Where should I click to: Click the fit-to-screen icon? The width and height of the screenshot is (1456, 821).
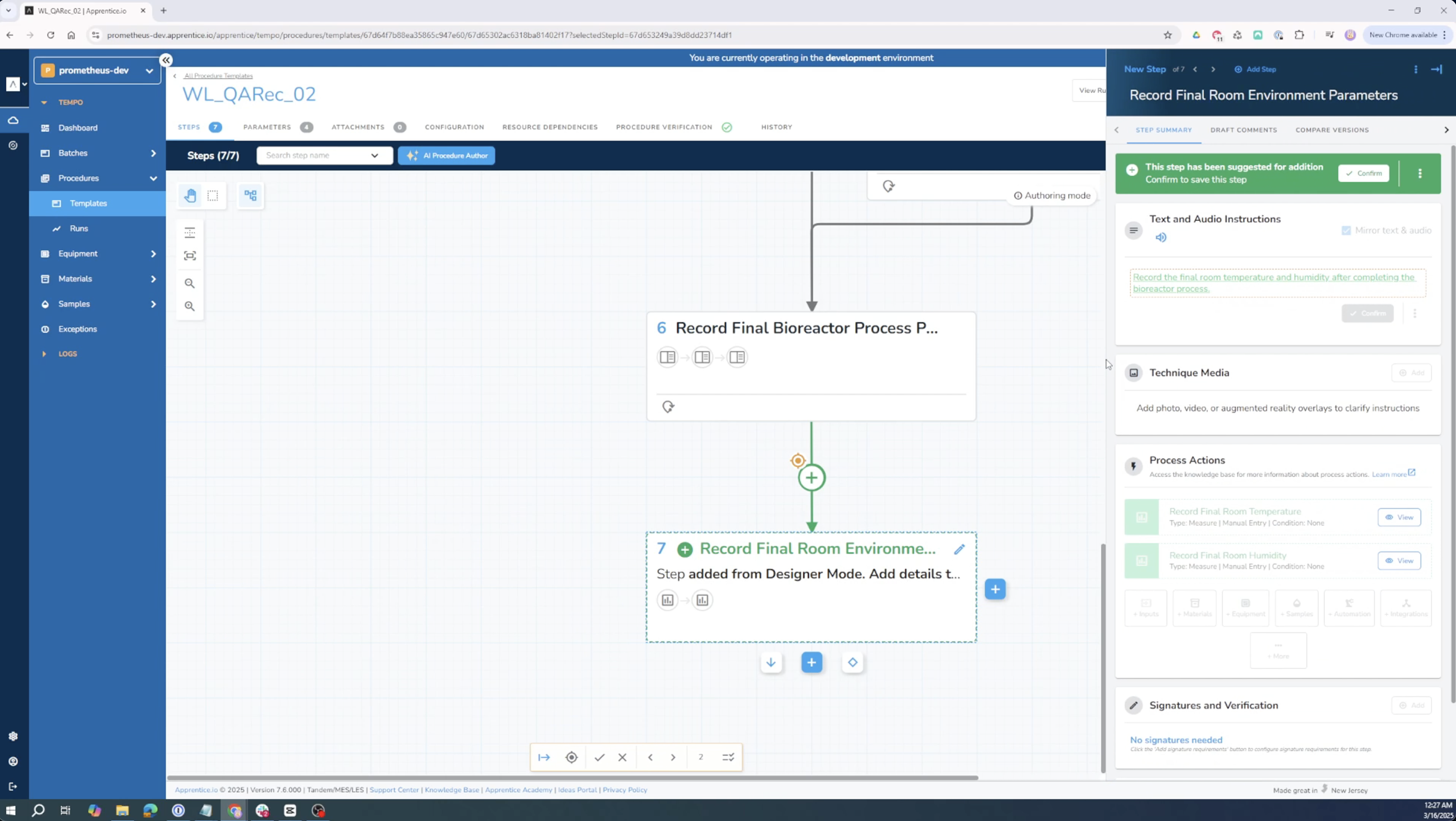(x=190, y=255)
